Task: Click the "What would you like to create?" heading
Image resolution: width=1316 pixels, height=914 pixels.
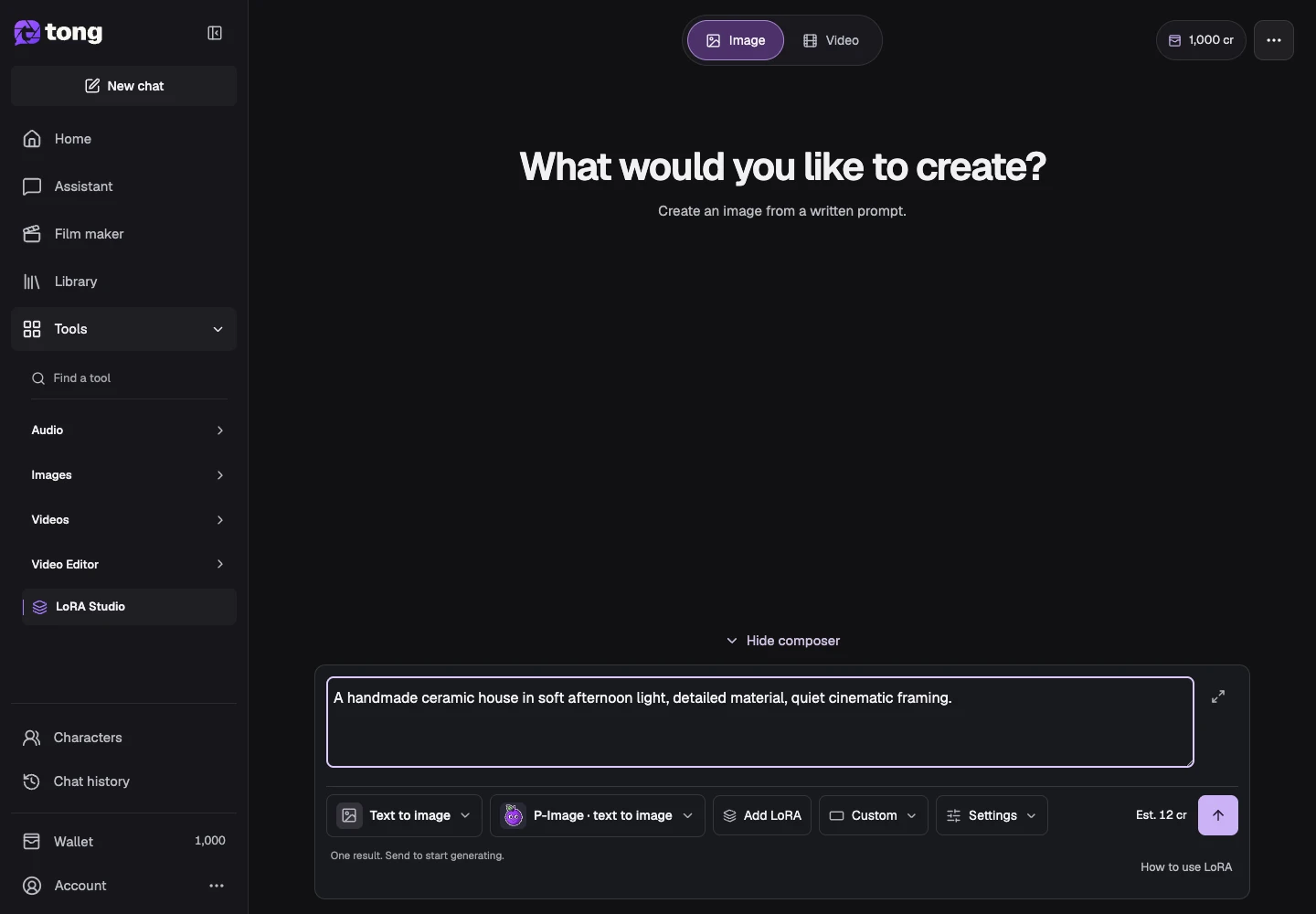Action: tap(782, 166)
